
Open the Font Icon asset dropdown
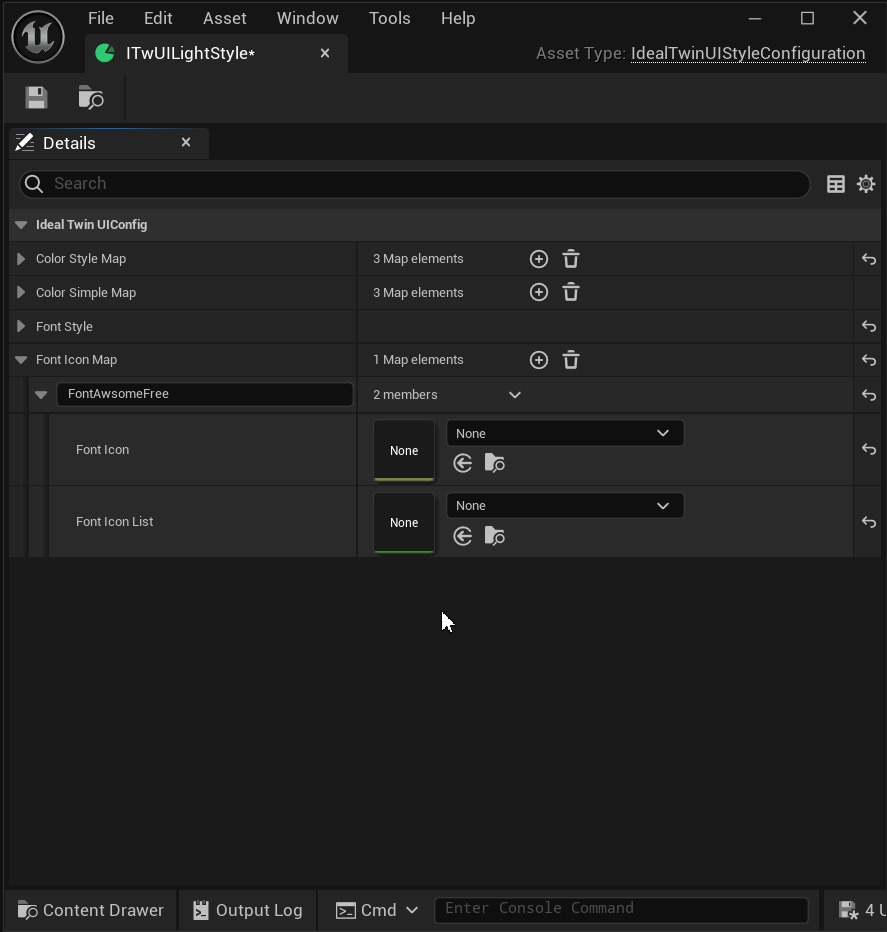tap(564, 433)
